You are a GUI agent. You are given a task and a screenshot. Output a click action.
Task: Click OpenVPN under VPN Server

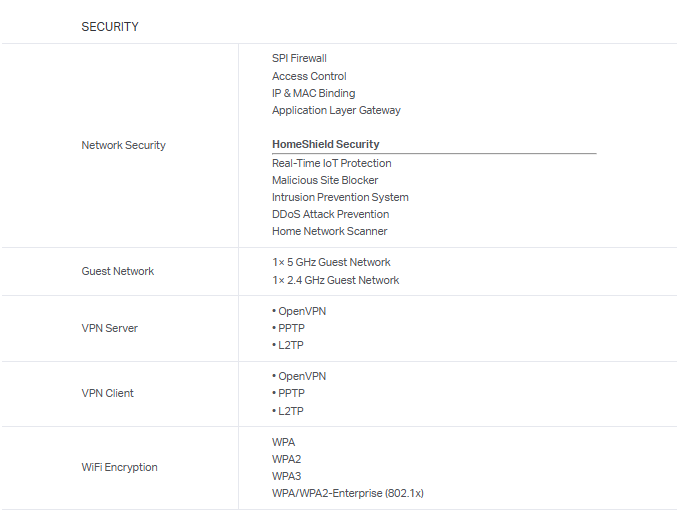301,311
